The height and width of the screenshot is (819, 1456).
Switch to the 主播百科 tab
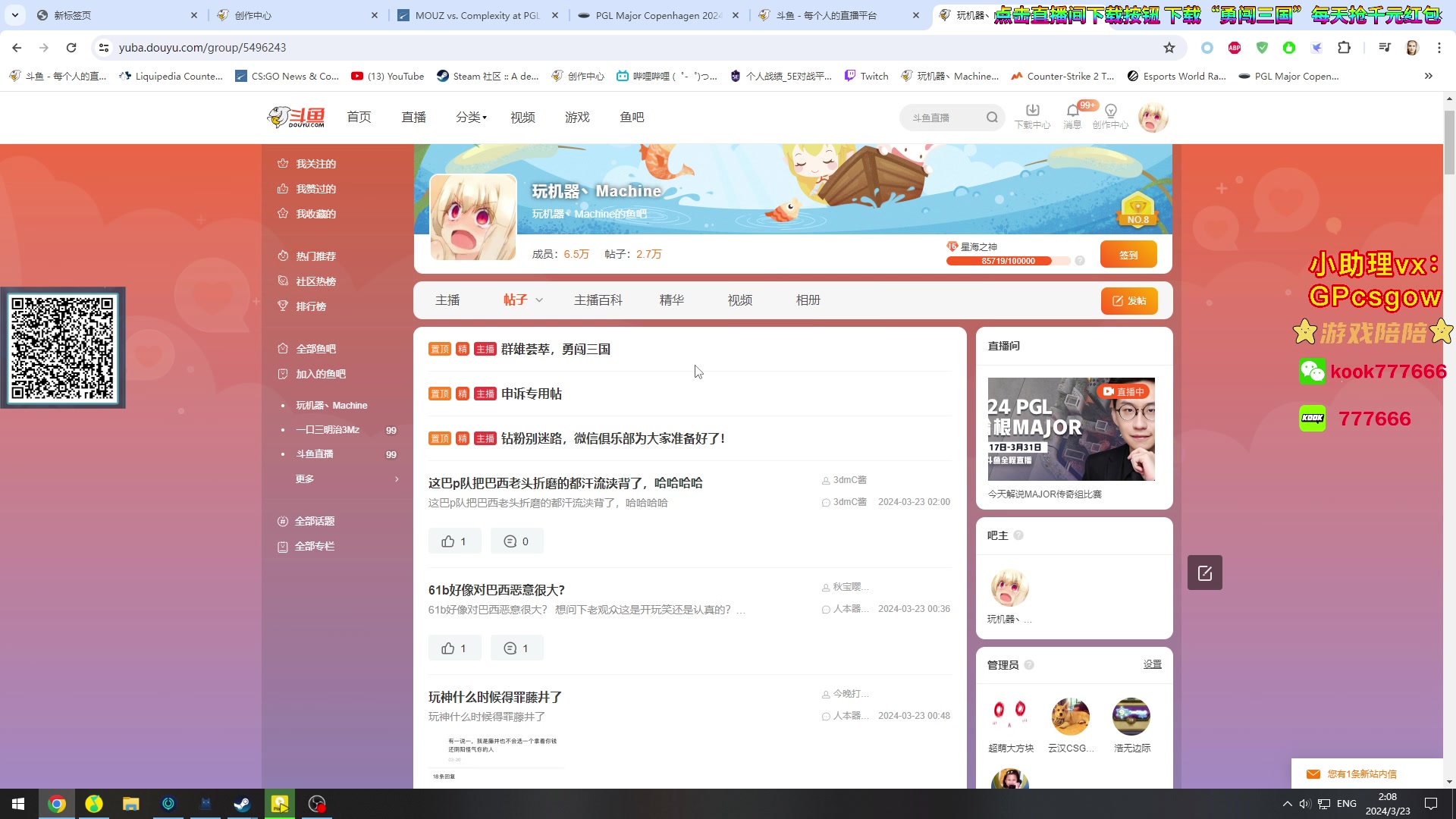point(598,300)
